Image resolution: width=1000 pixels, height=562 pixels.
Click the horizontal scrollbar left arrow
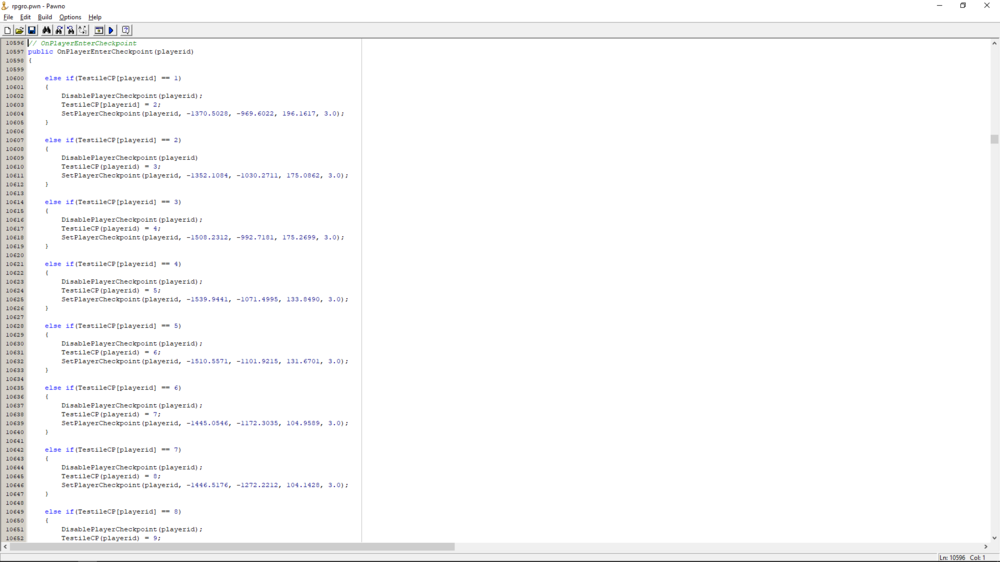tap(5, 547)
